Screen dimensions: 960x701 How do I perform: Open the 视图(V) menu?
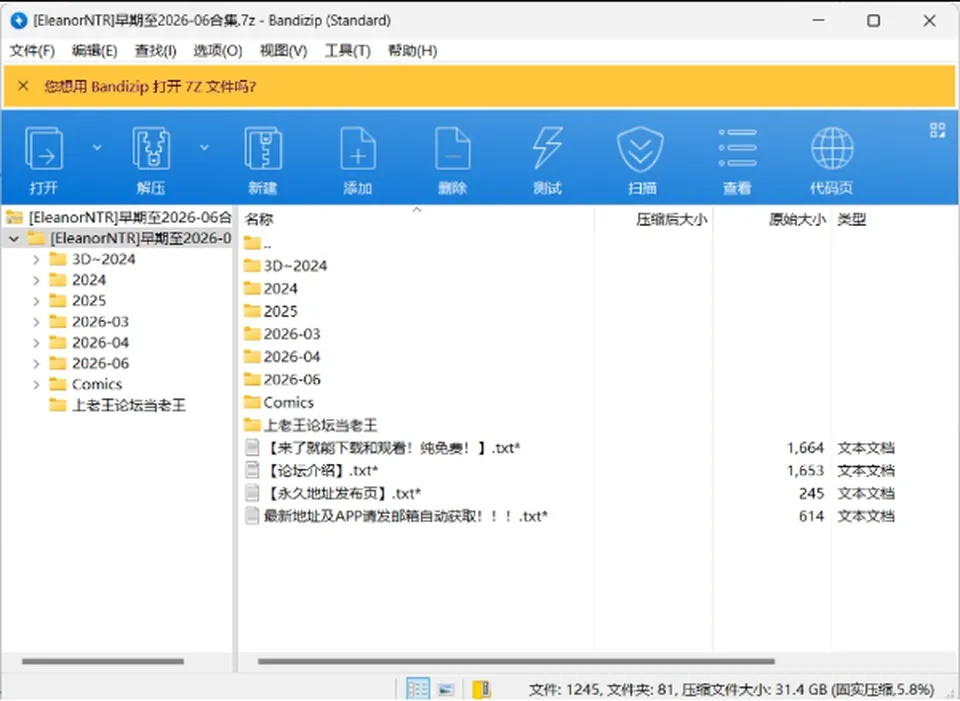[283, 51]
